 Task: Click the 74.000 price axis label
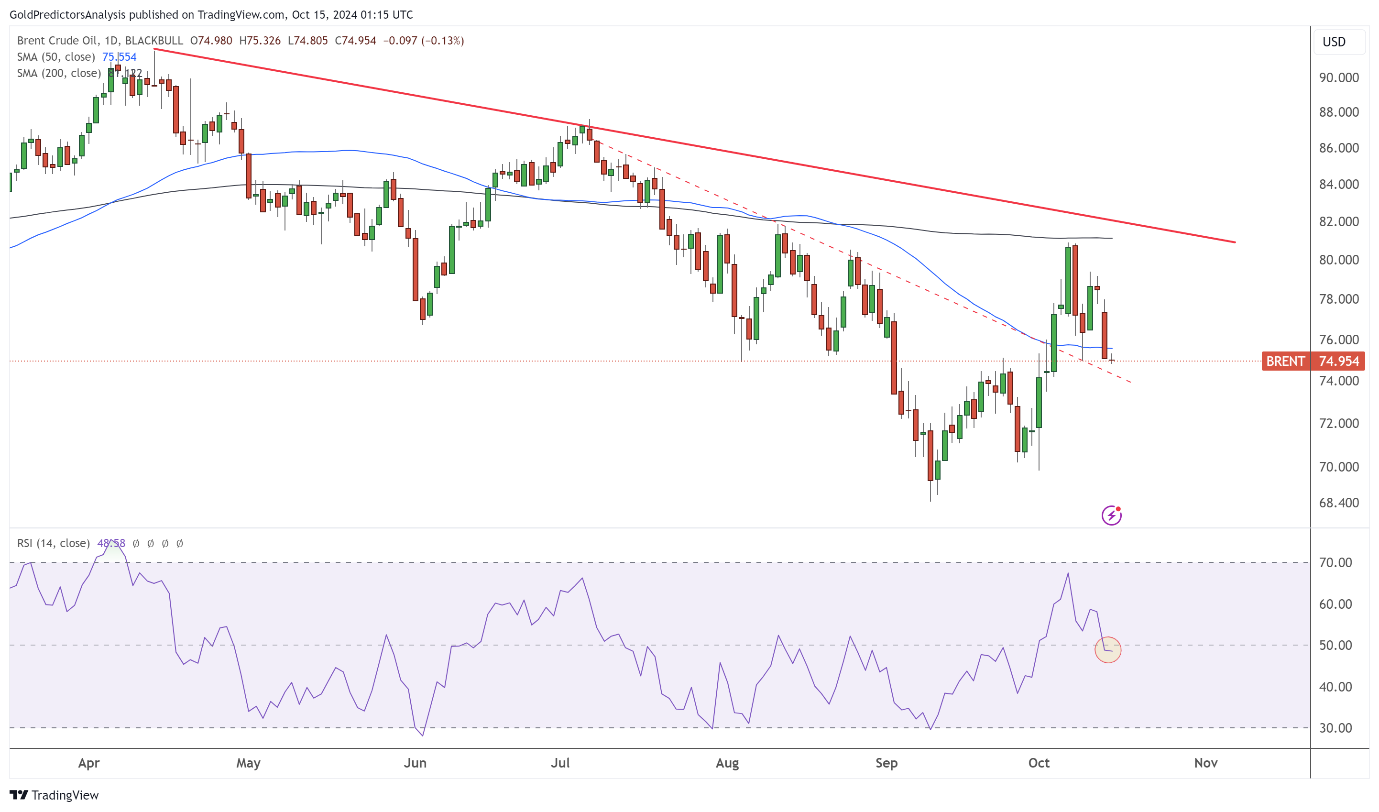pyautogui.click(x=1338, y=381)
